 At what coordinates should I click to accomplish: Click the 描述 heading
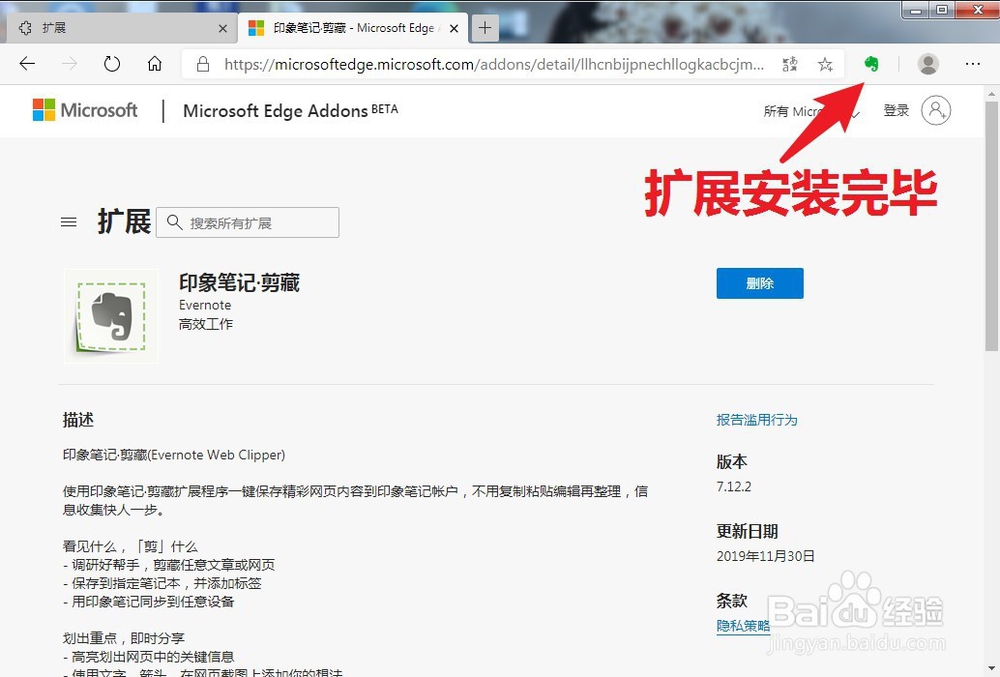pos(78,419)
